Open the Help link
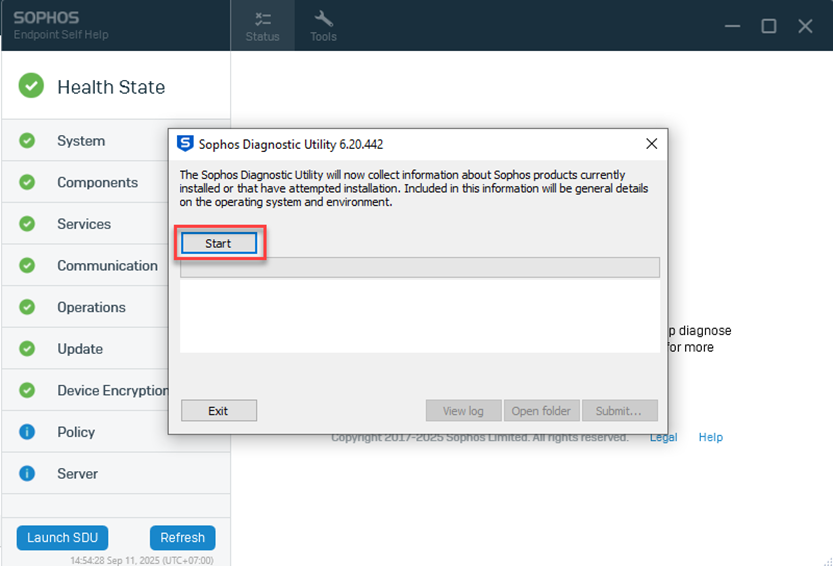The width and height of the screenshot is (833, 566). (710, 437)
